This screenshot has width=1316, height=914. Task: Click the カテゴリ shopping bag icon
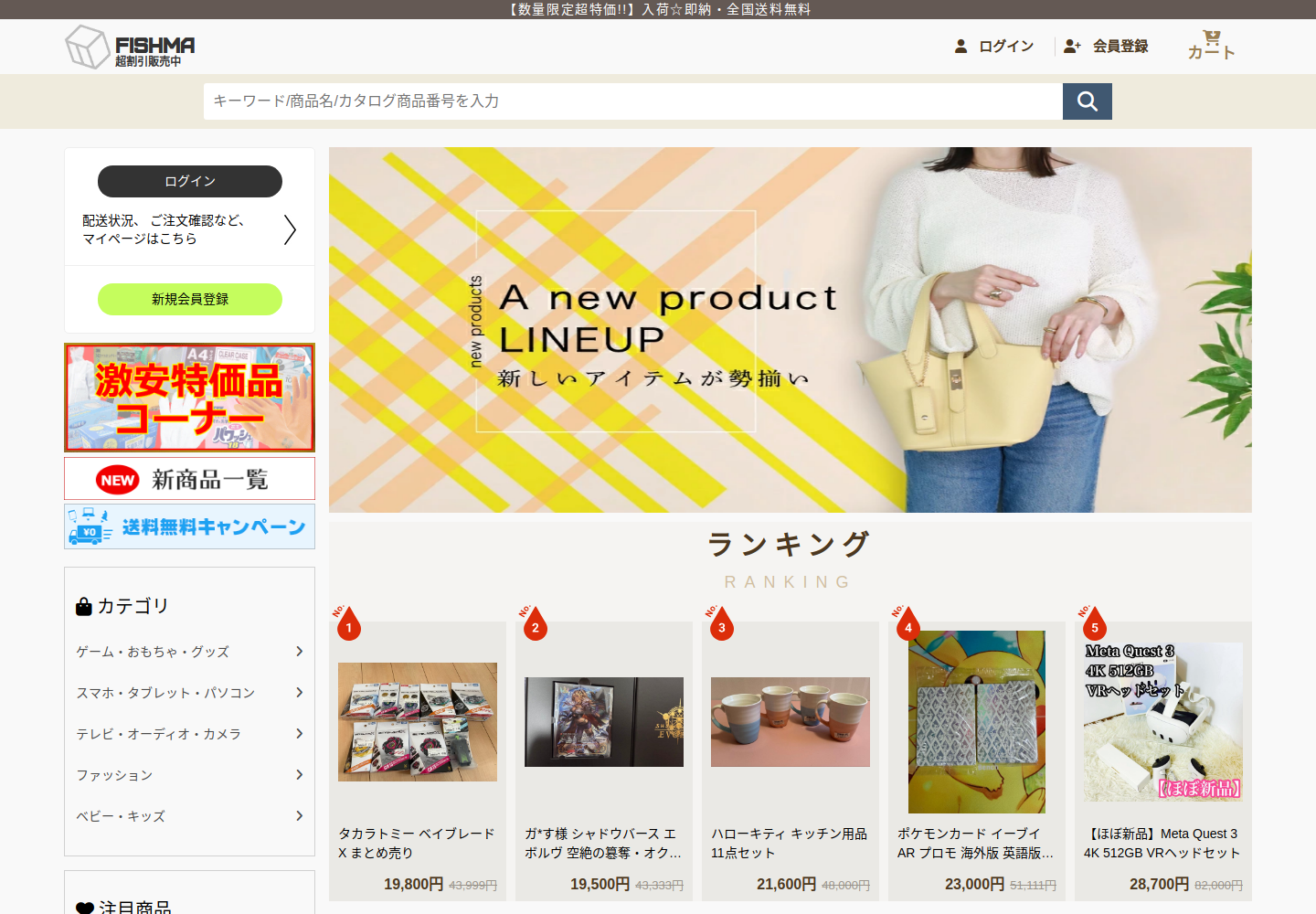coord(84,606)
